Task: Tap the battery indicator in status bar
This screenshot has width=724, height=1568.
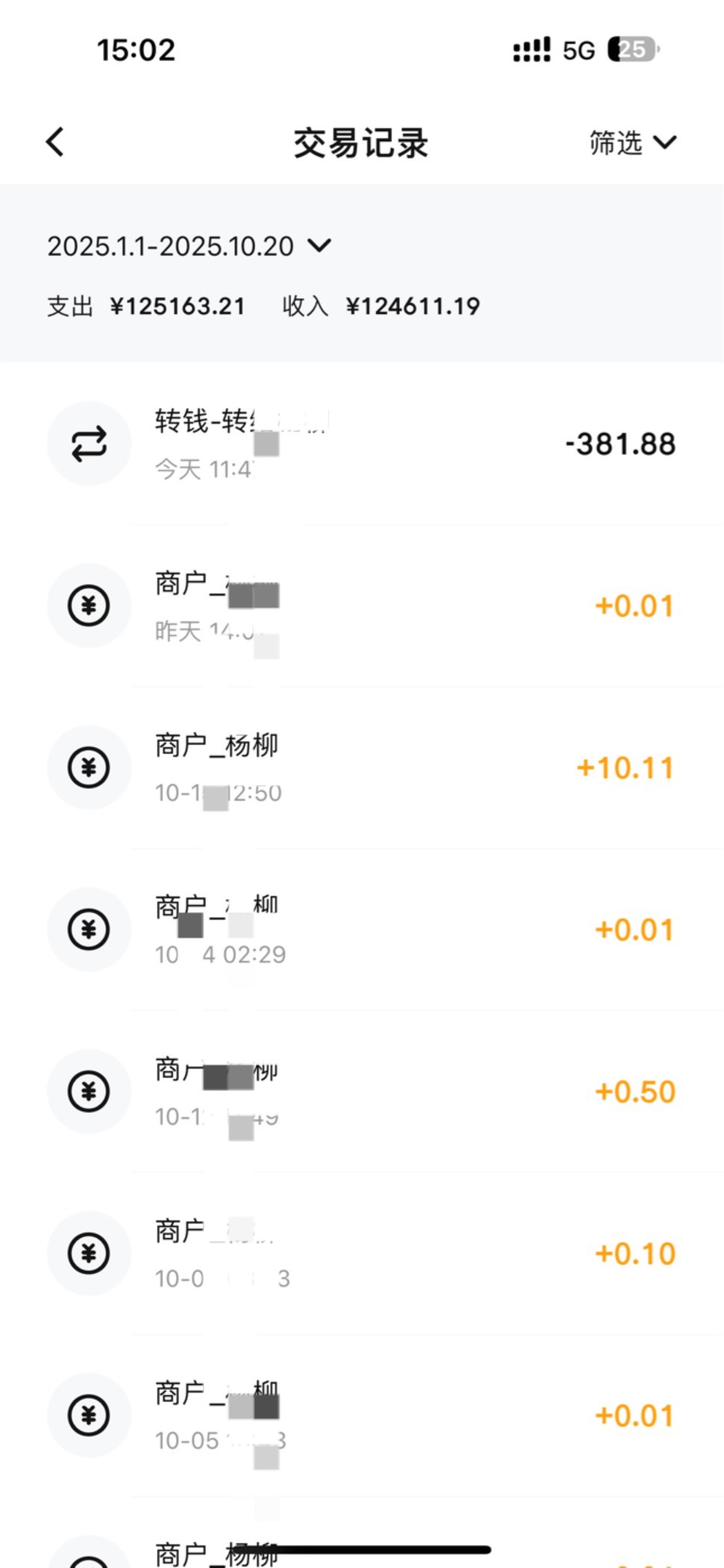Action: [633, 50]
